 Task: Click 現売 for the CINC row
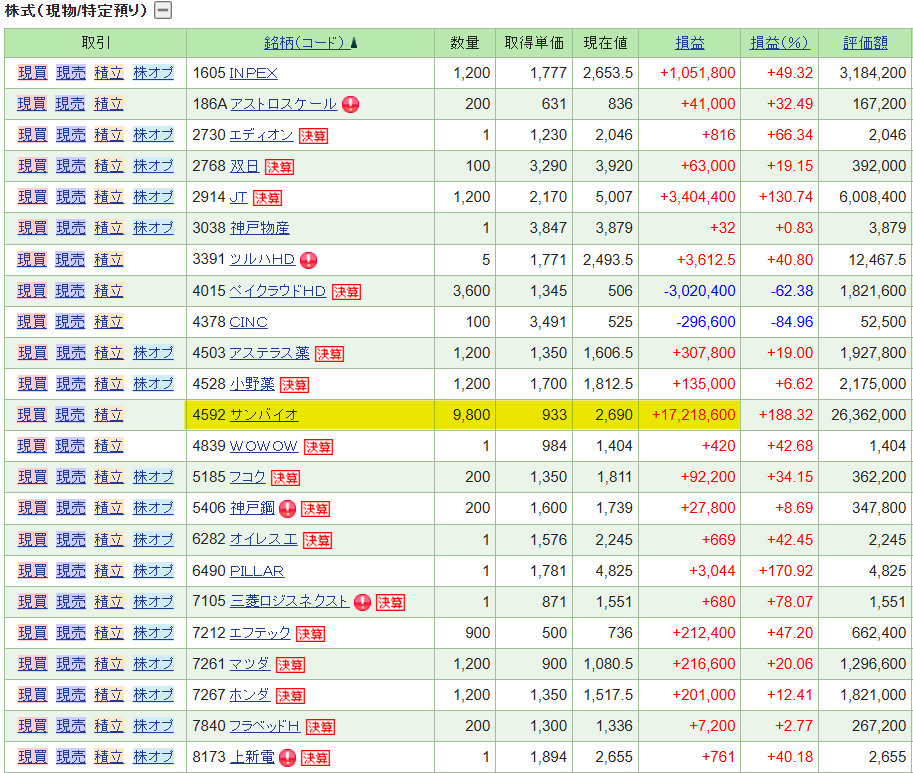pyautogui.click(x=70, y=322)
